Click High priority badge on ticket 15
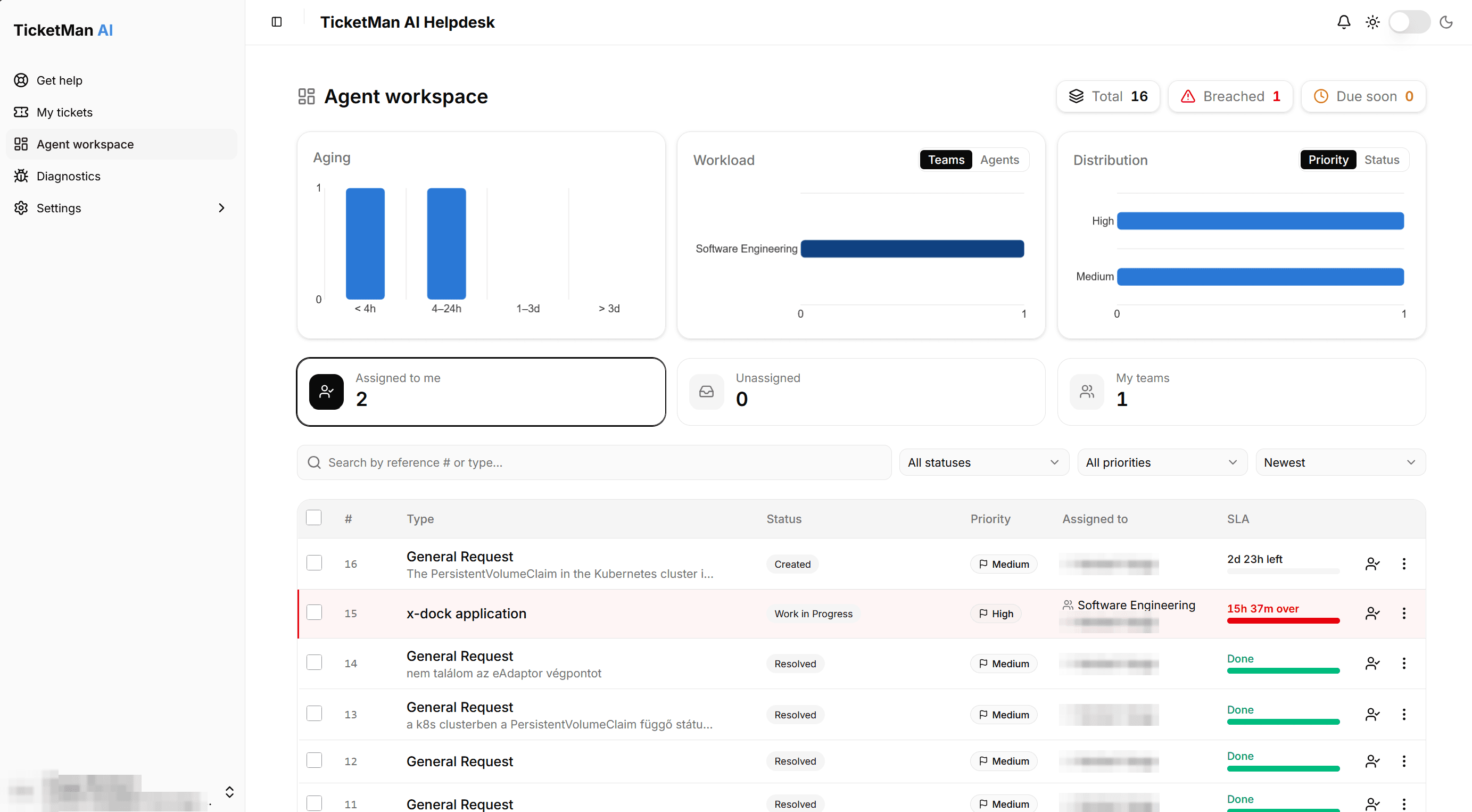 pos(996,613)
